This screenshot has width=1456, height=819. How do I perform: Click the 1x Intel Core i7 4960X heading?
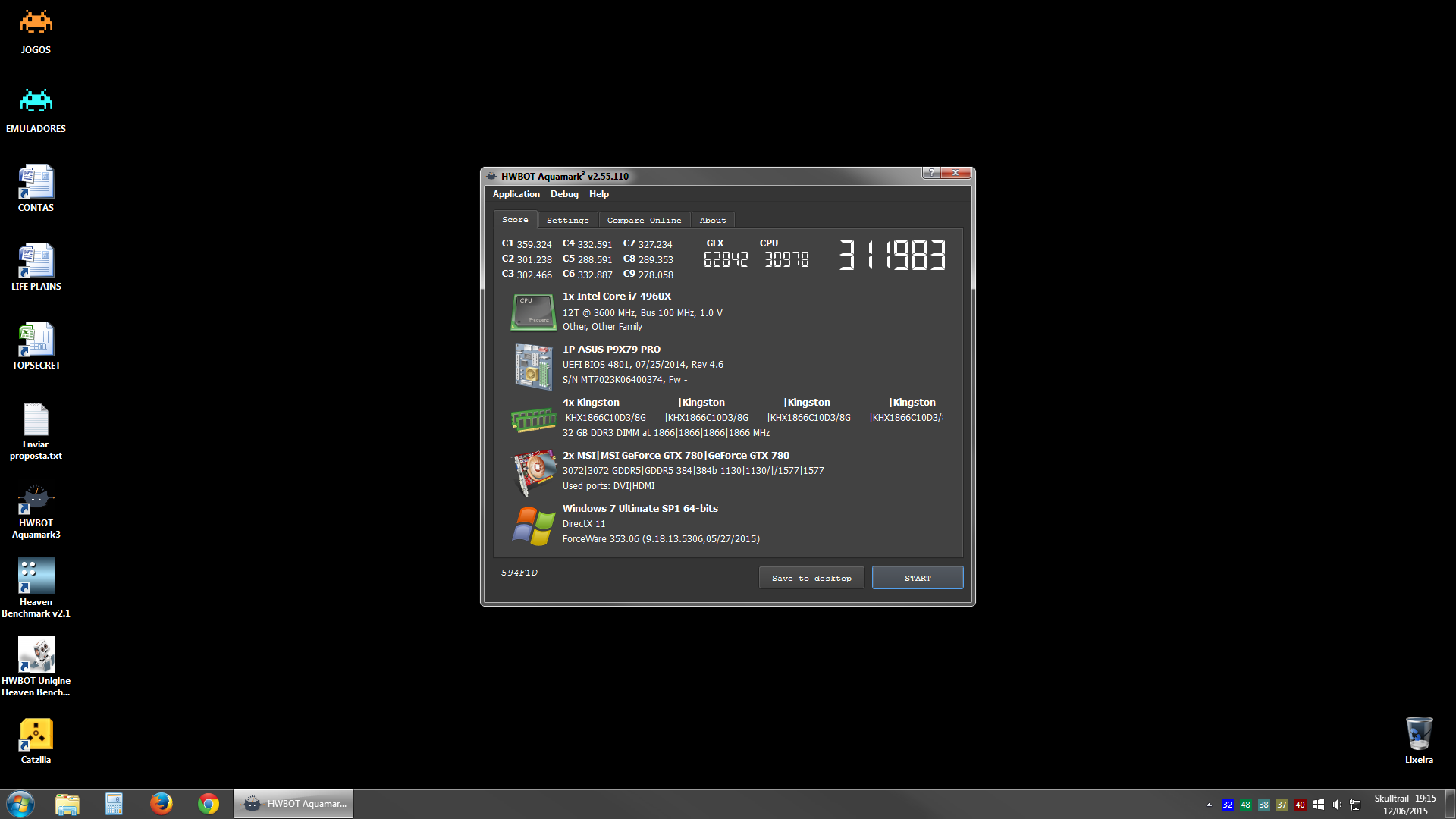point(617,297)
